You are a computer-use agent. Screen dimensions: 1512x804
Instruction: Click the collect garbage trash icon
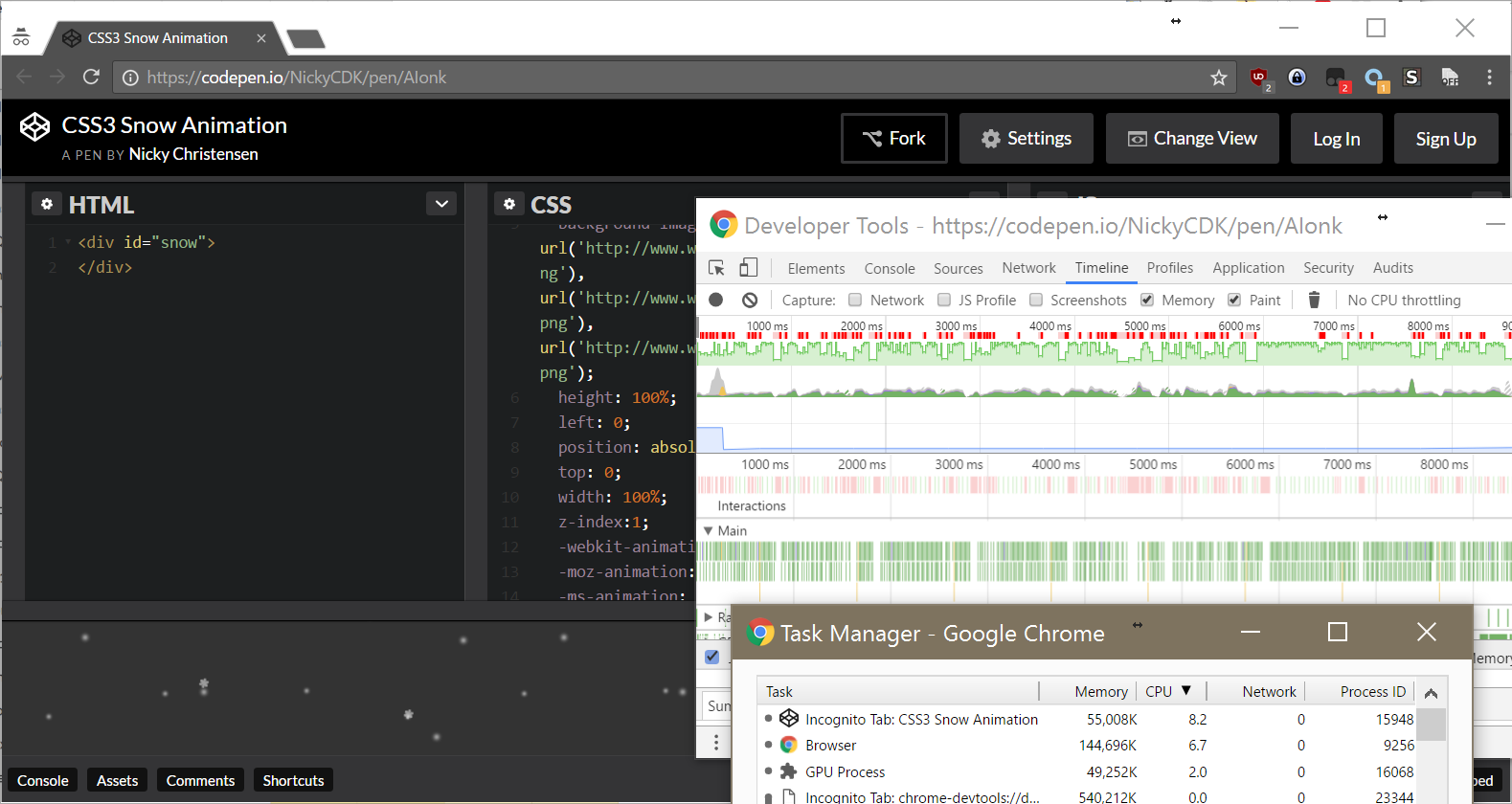(1314, 300)
